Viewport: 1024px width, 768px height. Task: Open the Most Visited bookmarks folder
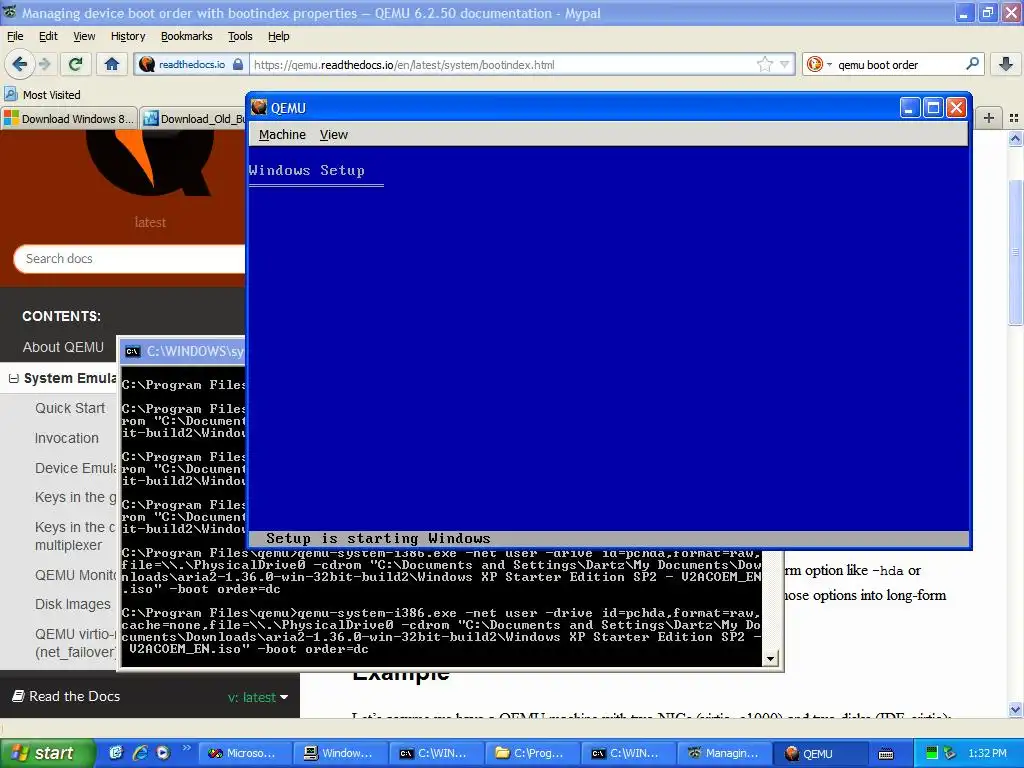tap(43, 95)
